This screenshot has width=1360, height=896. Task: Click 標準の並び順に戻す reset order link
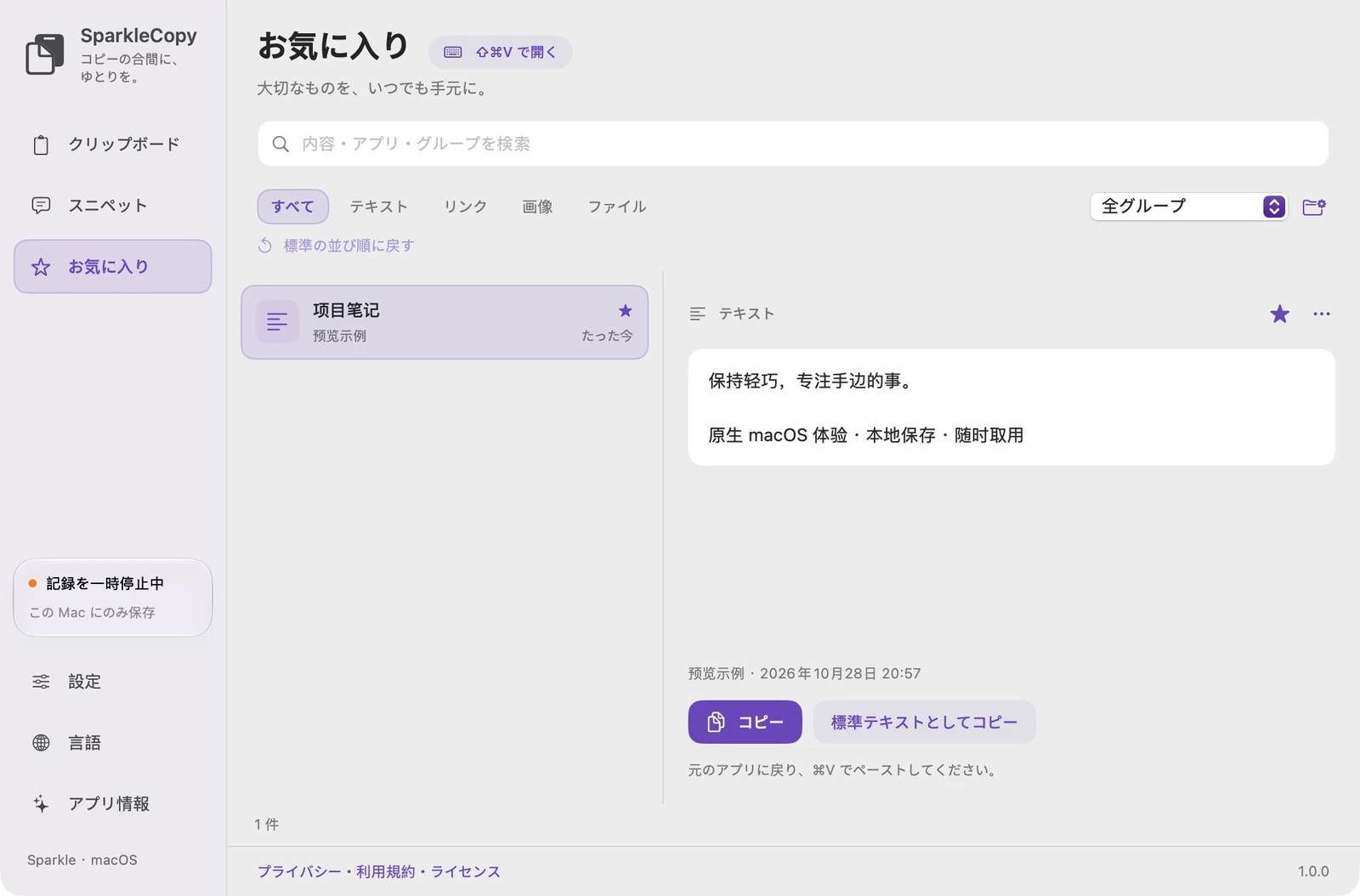[337, 246]
